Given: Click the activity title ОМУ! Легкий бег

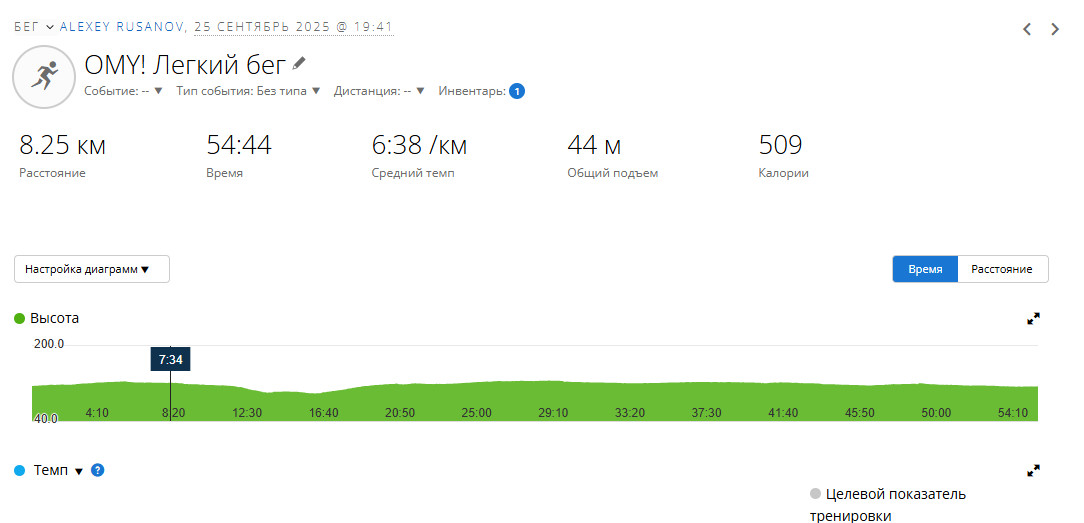Looking at the screenshot, I should (x=185, y=65).
